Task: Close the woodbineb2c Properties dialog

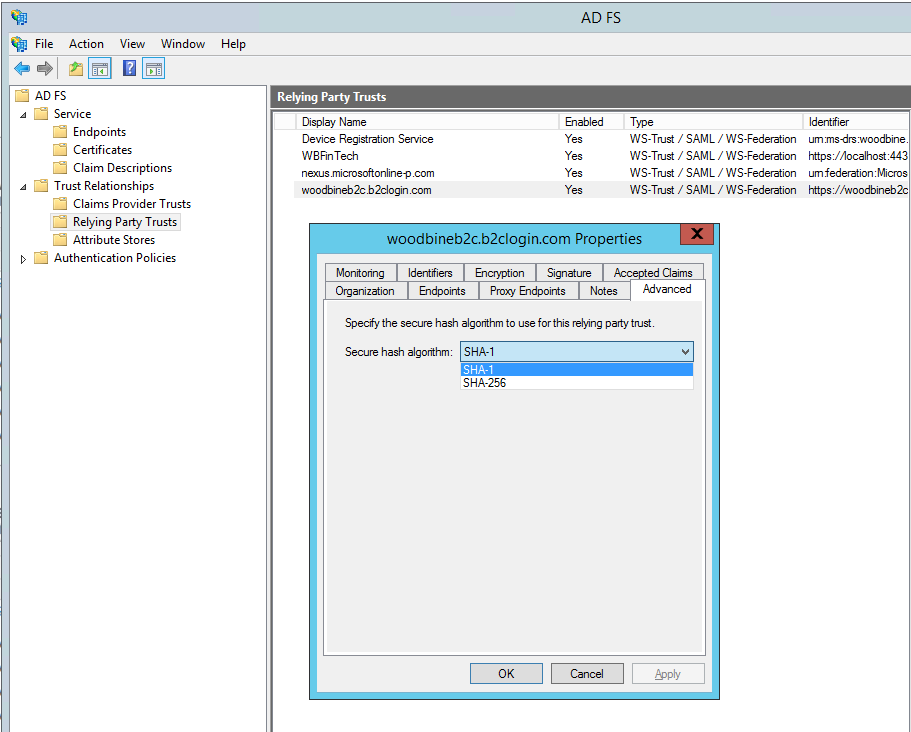Action: [697, 234]
